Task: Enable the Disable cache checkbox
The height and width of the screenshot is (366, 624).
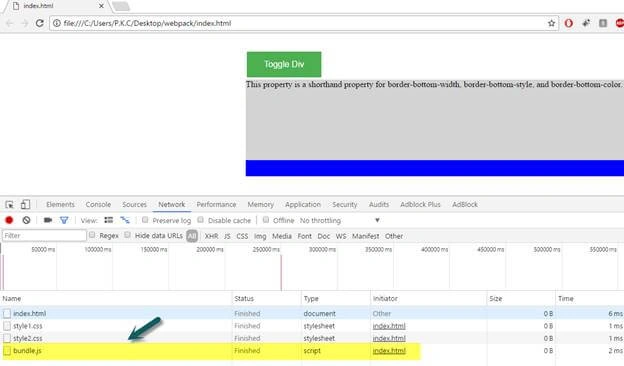Action: point(201,220)
